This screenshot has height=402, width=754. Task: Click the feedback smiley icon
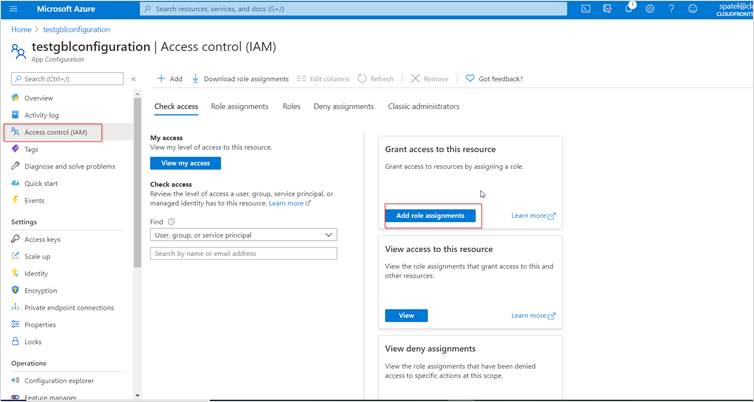[x=693, y=9]
